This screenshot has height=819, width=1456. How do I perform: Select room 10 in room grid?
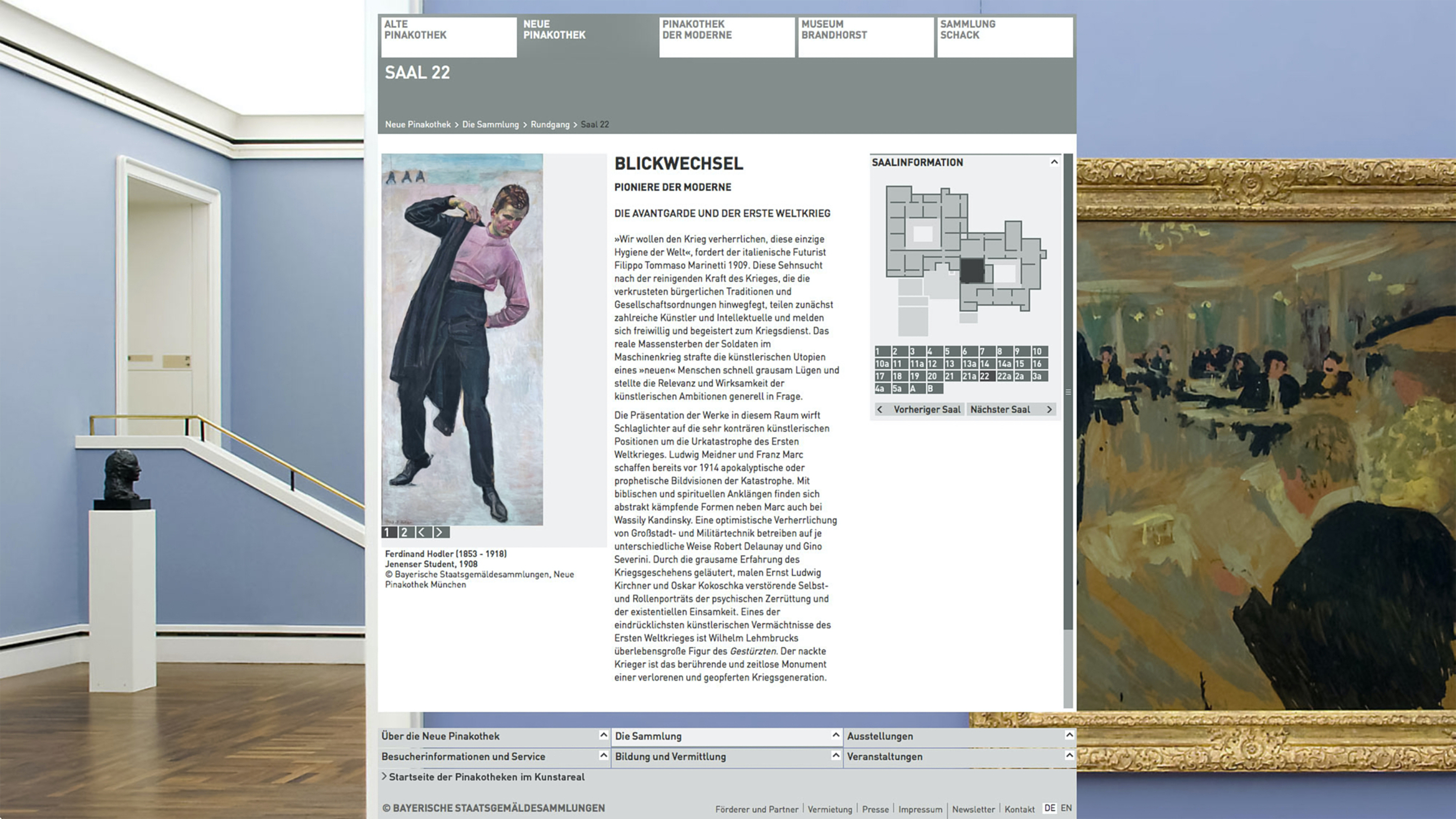(x=1040, y=351)
